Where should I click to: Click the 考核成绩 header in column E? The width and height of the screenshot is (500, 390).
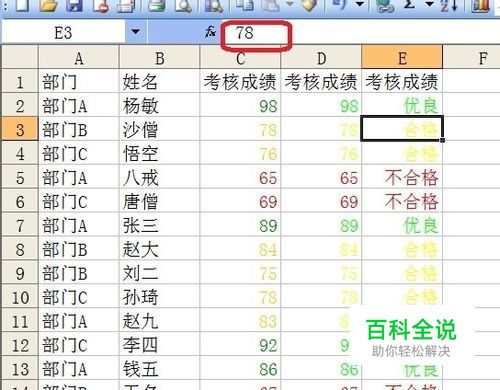pos(402,82)
